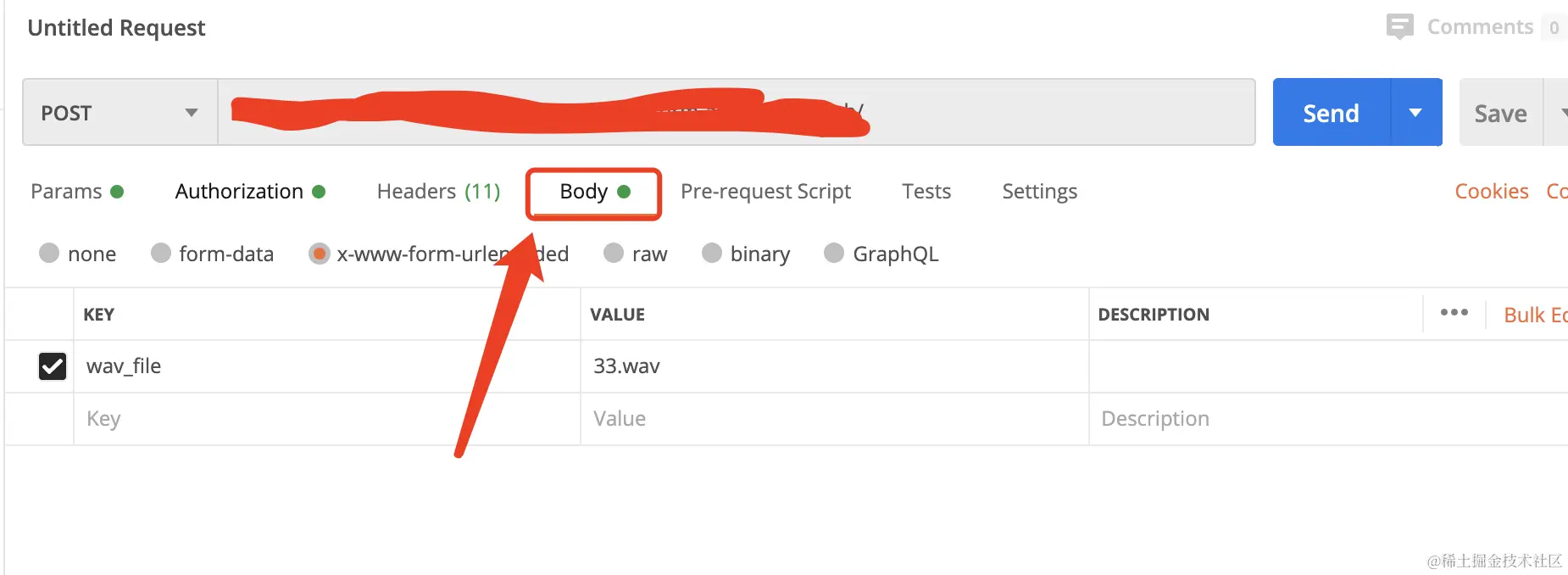1568x575 pixels.
Task: Select the form-data radio option
Action: tap(161, 254)
